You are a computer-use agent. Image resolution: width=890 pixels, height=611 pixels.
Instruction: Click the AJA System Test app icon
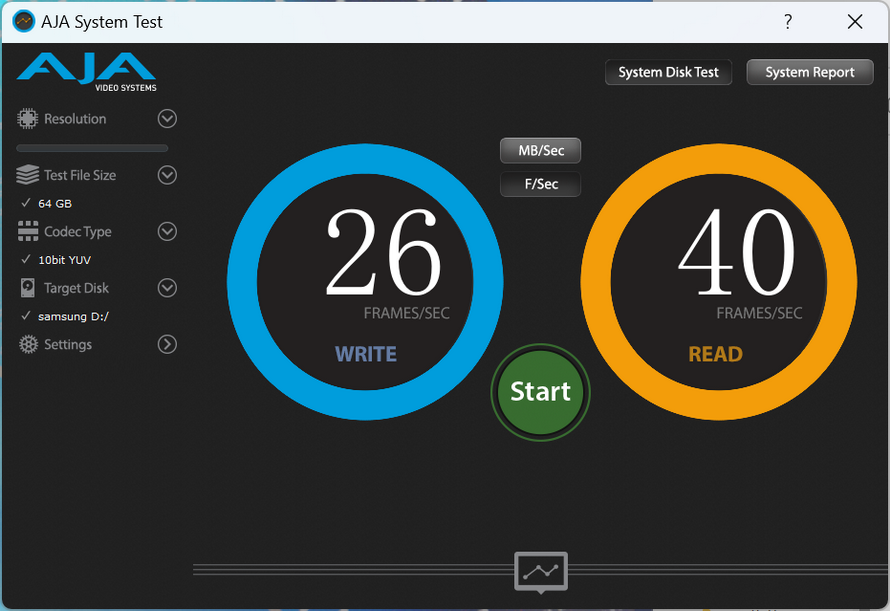[24, 22]
